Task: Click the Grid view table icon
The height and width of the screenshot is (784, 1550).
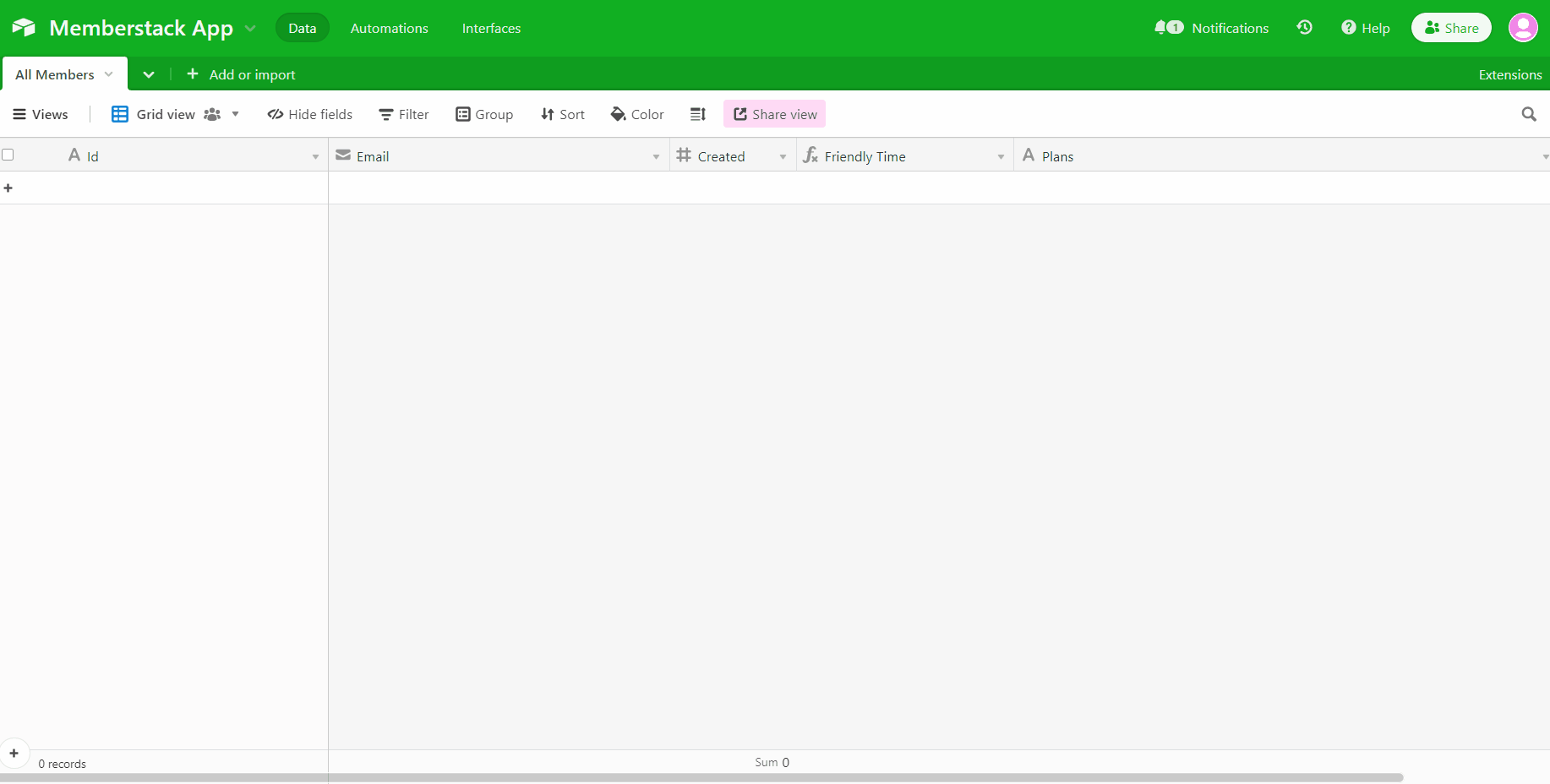Action: [120, 114]
